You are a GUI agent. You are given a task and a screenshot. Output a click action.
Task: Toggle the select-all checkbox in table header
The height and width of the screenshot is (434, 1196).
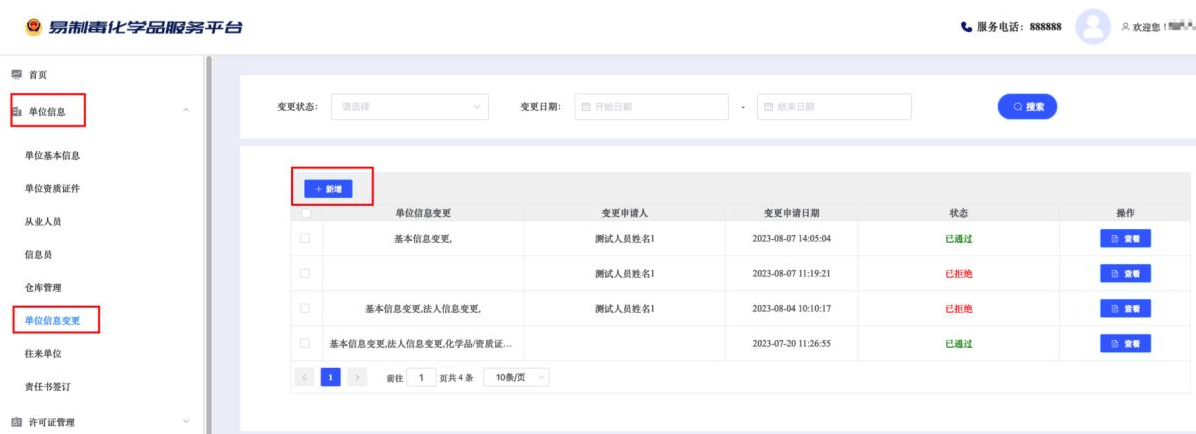click(306, 213)
